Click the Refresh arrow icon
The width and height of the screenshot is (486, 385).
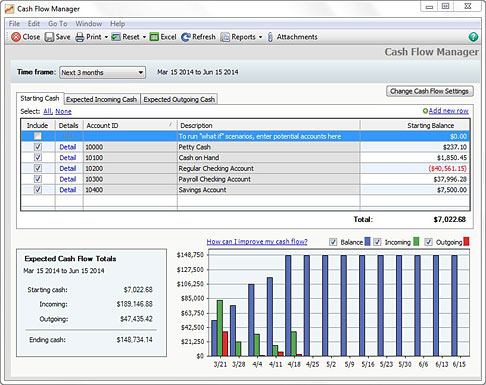186,37
